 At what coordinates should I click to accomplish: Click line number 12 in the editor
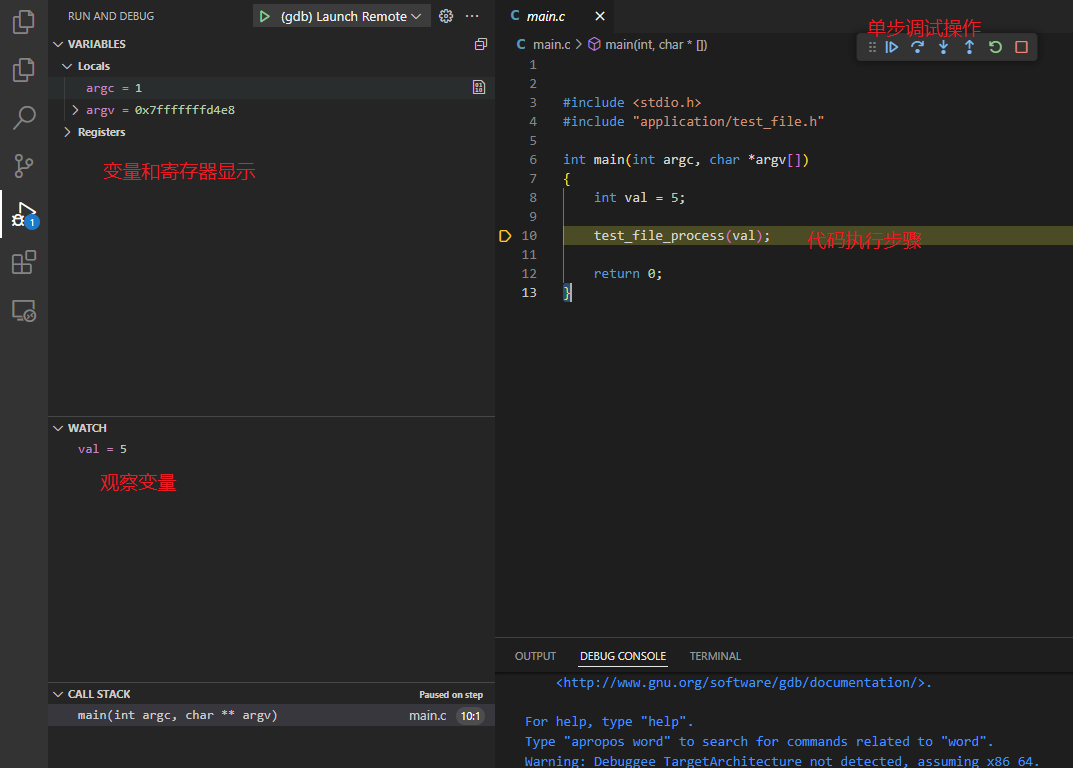pyautogui.click(x=529, y=274)
